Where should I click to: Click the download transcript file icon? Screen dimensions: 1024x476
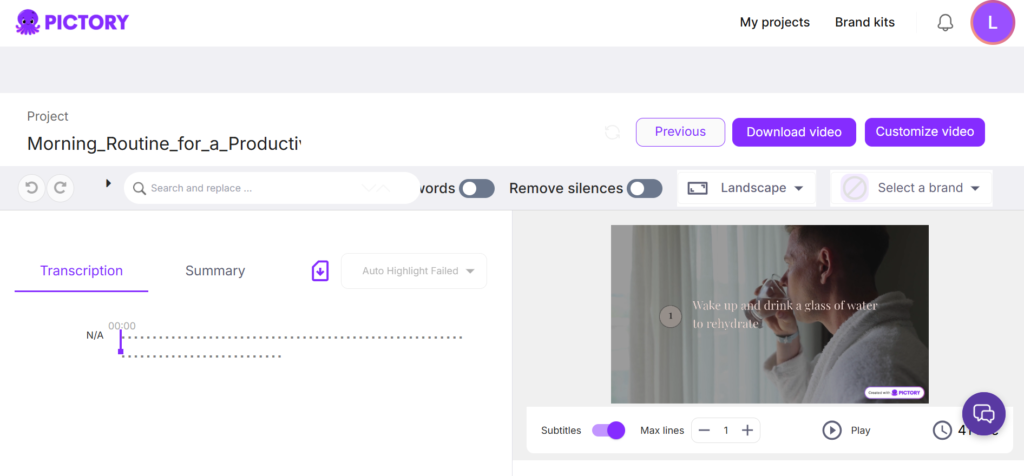[320, 271]
